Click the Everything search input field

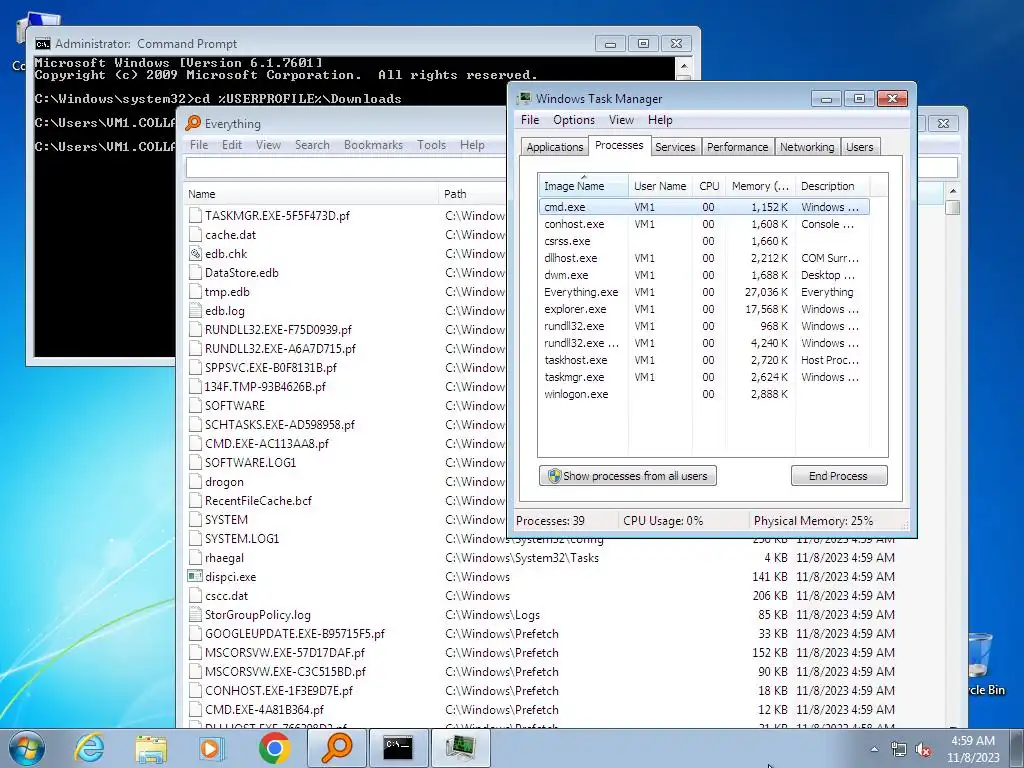(346, 168)
